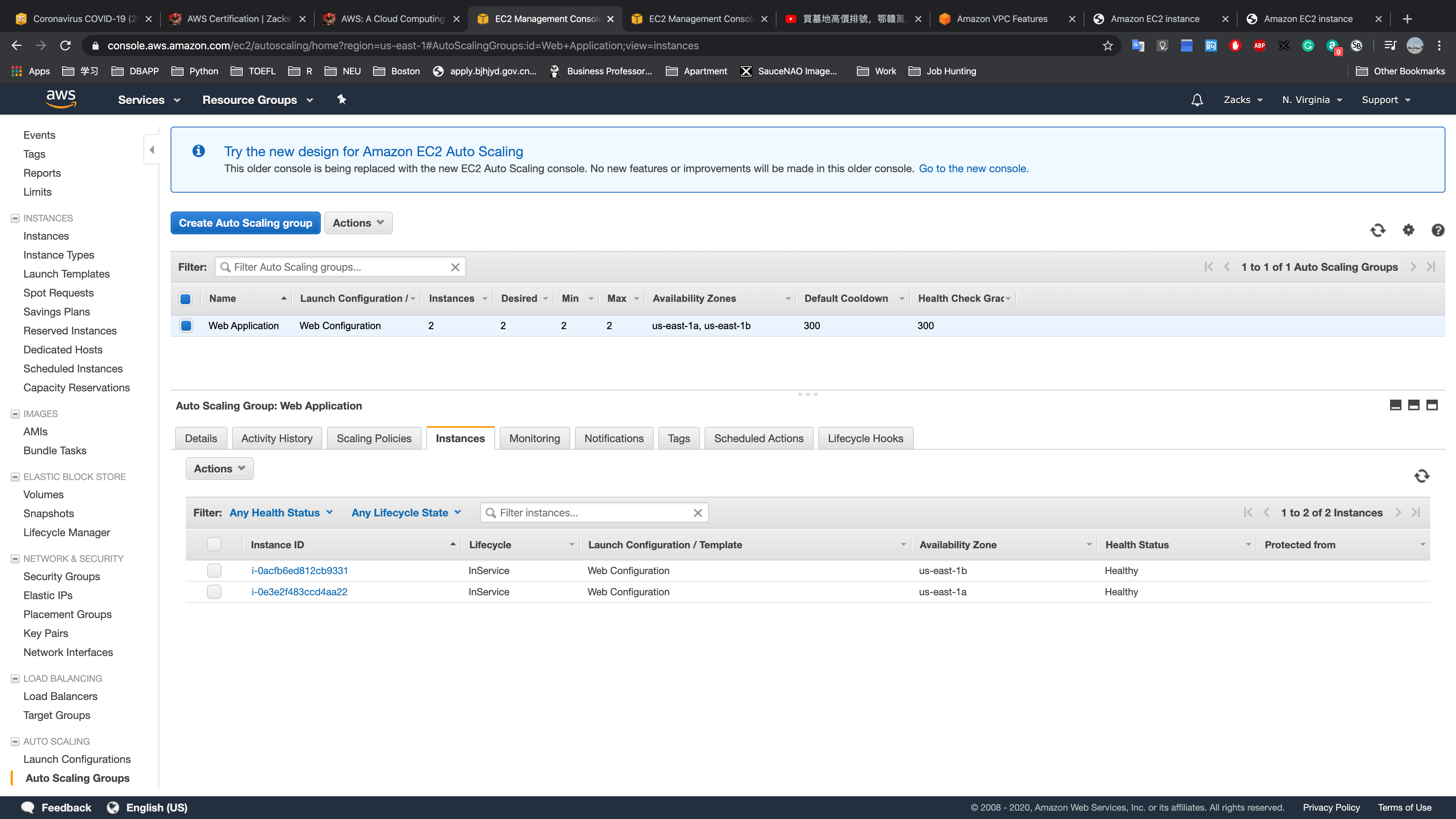Refresh the Auto Scaling groups list
The height and width of the screenshot is (819, 1456).
point(1378,230)
